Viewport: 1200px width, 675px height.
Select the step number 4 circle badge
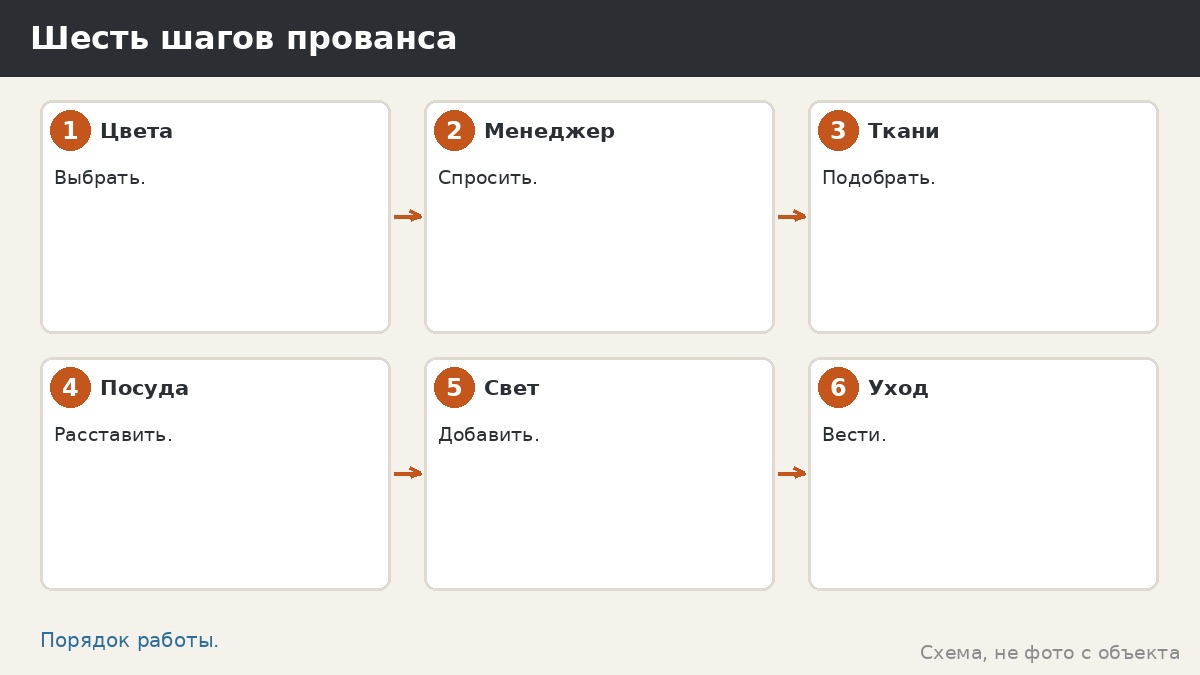[x=70, y=388]
